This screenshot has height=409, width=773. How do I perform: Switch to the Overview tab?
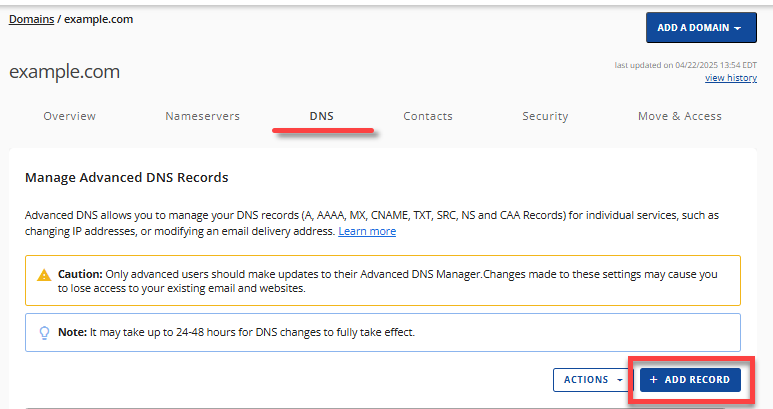coord(70,116)
